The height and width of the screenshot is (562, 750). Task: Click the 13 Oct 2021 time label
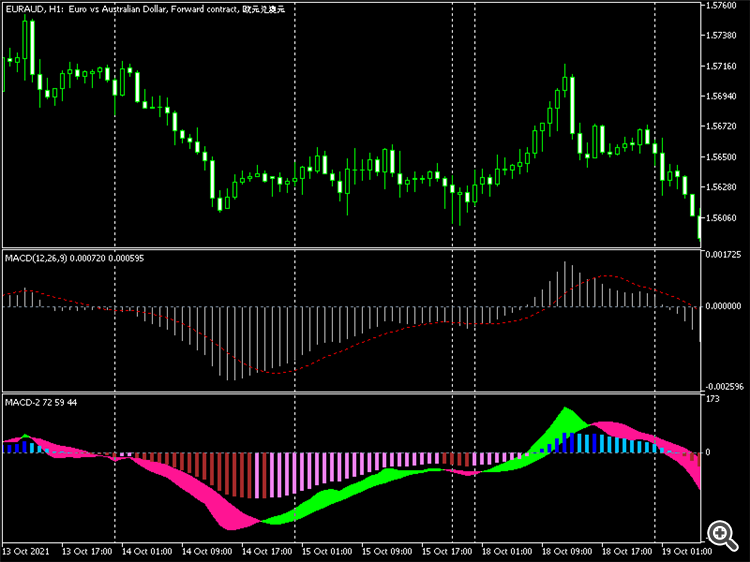[x=26, y=551]
